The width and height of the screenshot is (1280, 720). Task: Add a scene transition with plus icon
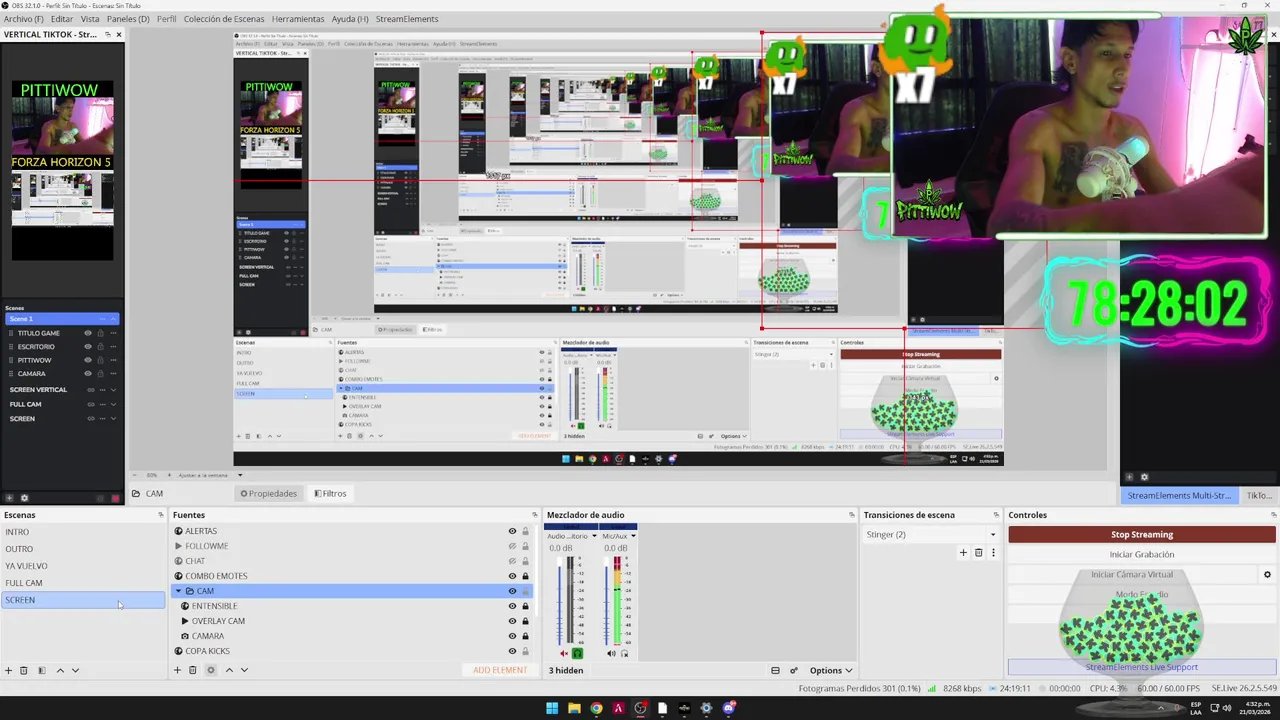pyautogui.click(x=963, y=552)
